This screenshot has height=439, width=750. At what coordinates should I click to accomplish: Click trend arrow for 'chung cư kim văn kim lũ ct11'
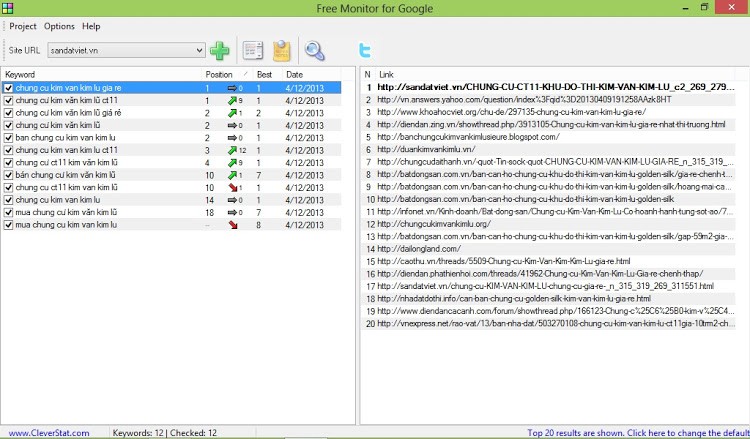click(232, 100)
